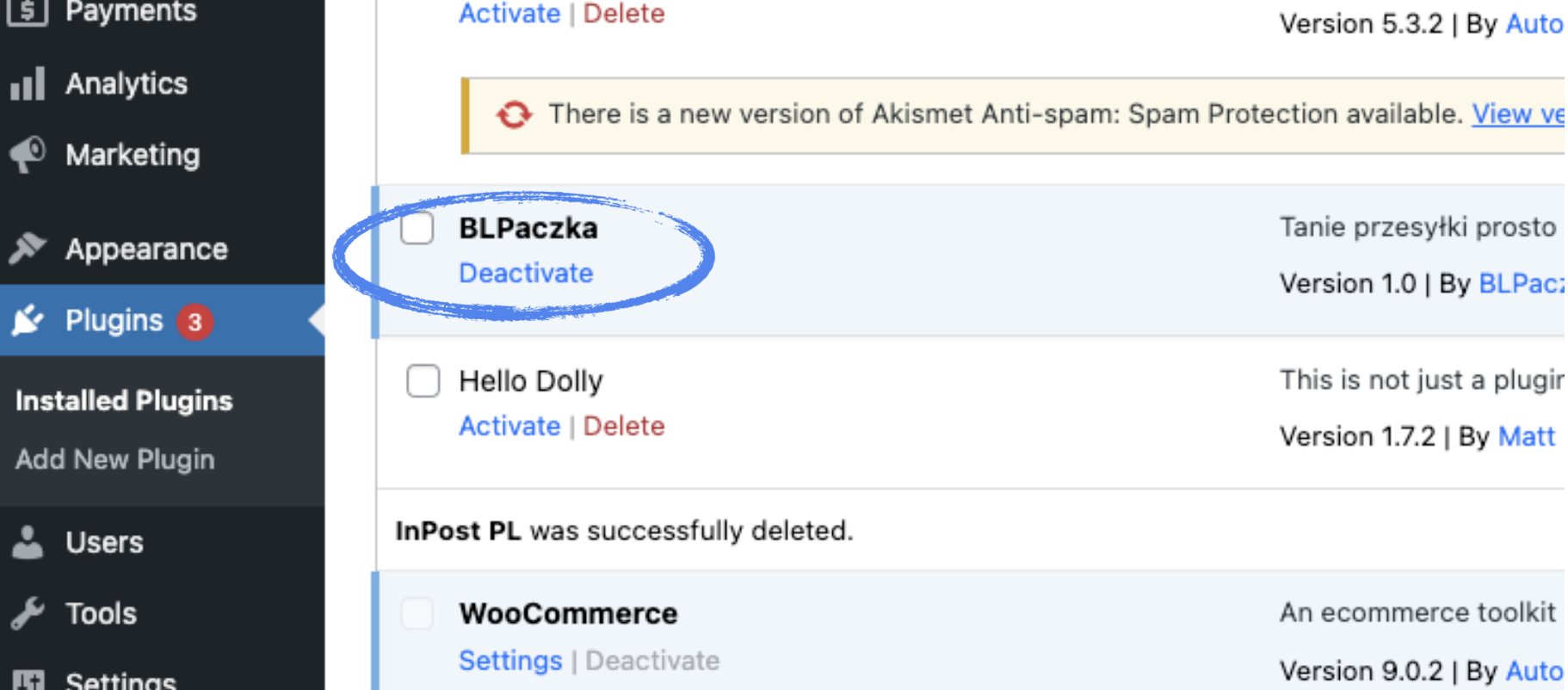Screen dimensions: 1568x690
Task: Click the Appearance paintbrush icon
Action: pyautogui.click(x=28, y=249)
